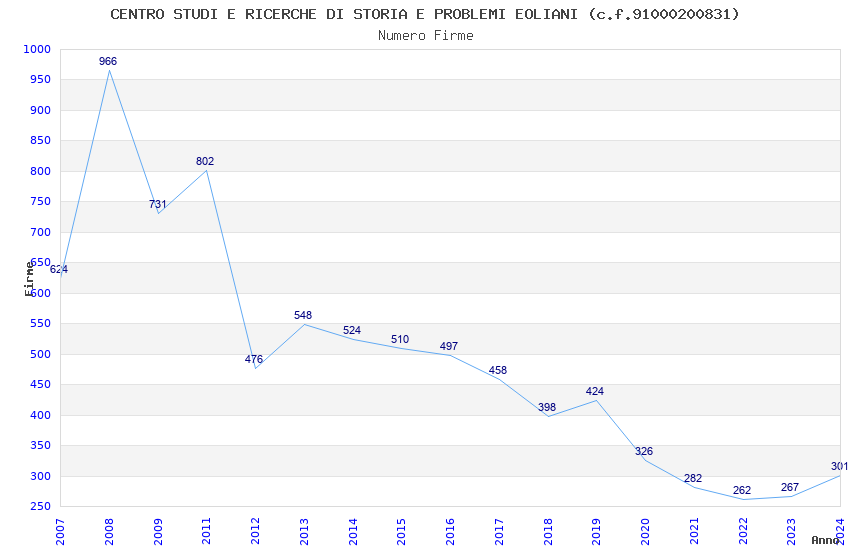Click y-axis value 300
The width and height of the screenshot is (850, 550).
(x=40, y=476)
